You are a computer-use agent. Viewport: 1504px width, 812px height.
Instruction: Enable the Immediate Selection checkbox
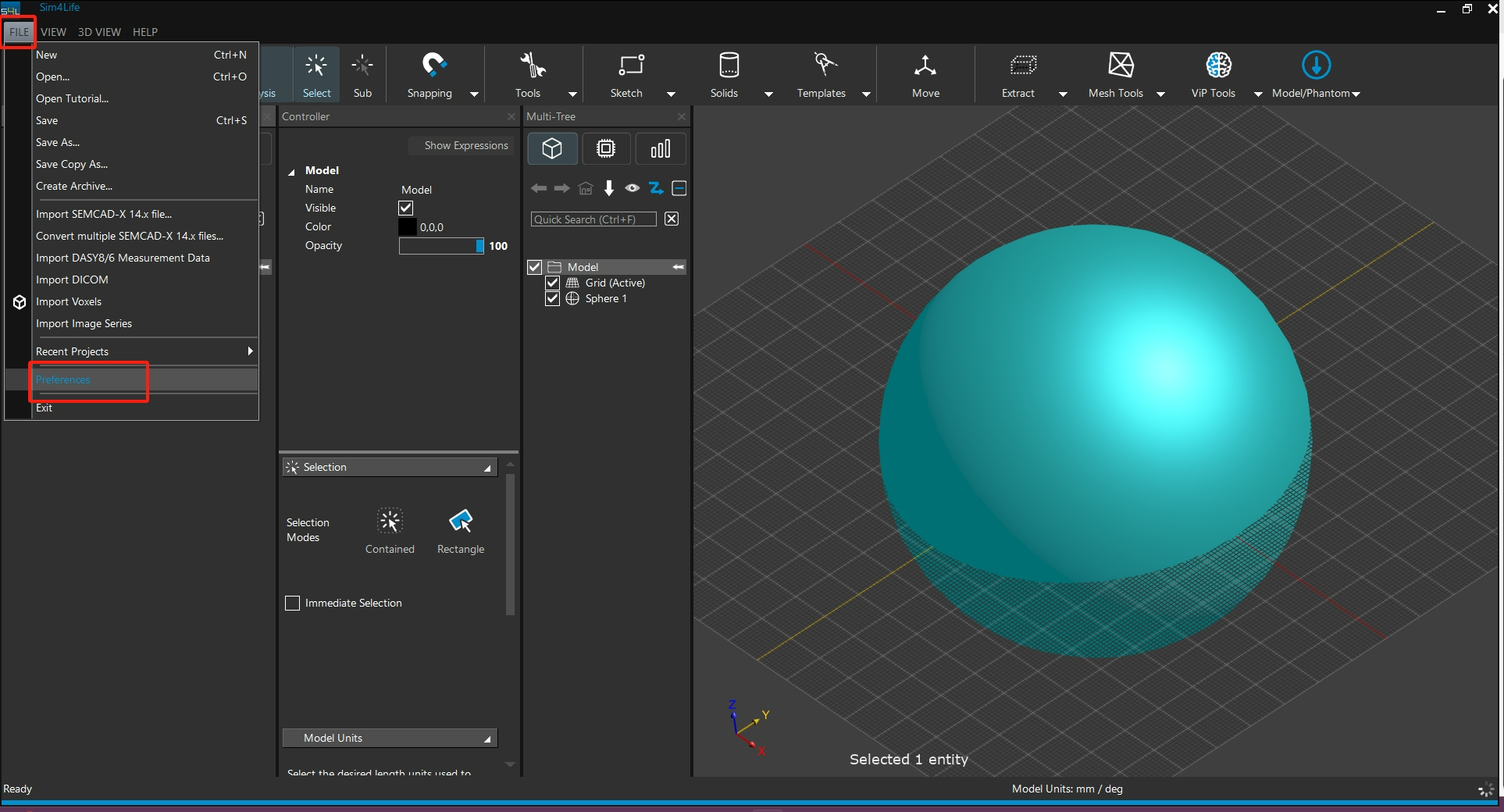pos(293,604)
